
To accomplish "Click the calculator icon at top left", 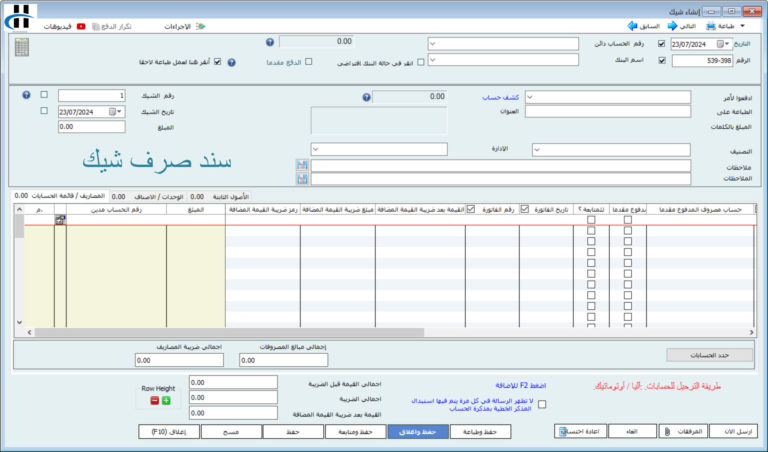I will coord(22,47).
